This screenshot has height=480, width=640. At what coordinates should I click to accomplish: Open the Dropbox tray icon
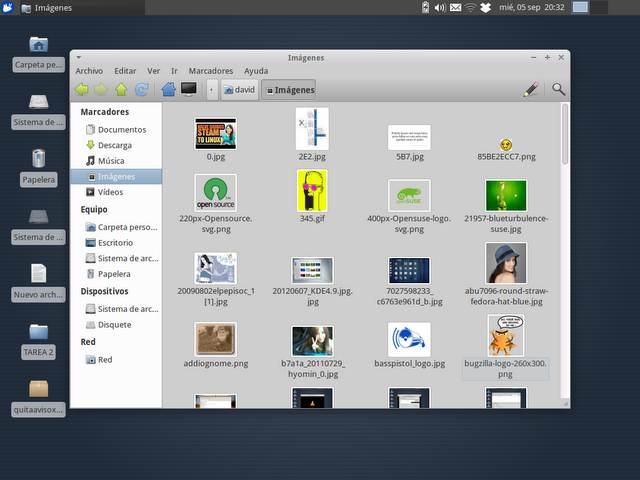click(485, 7)
